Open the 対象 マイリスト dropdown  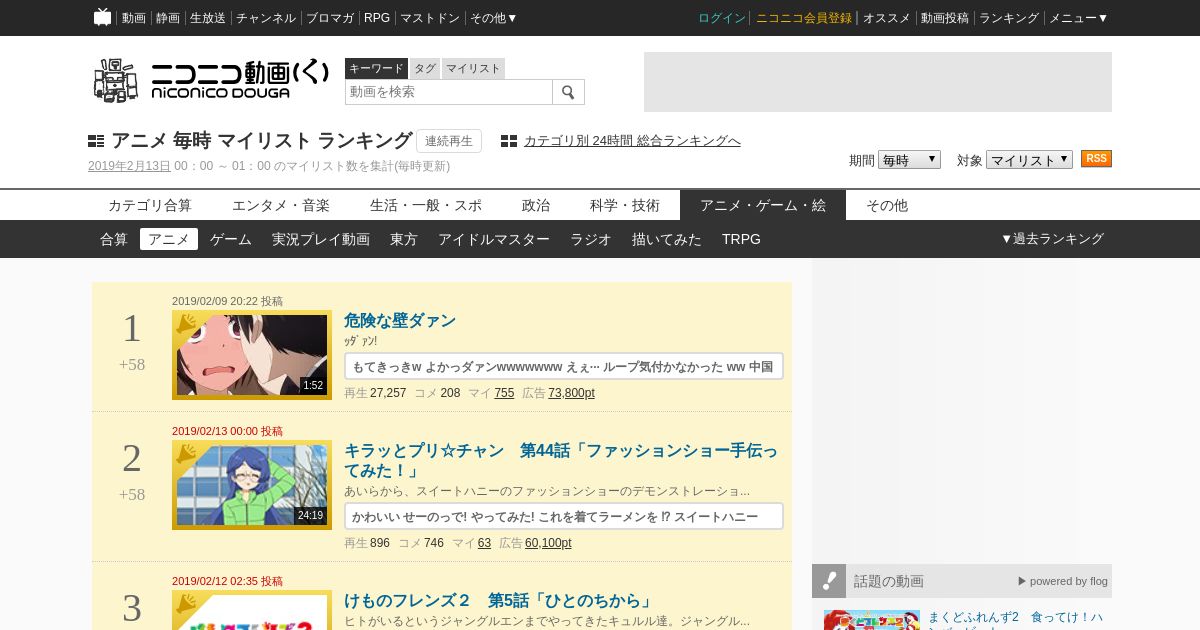click(1029, 160)
